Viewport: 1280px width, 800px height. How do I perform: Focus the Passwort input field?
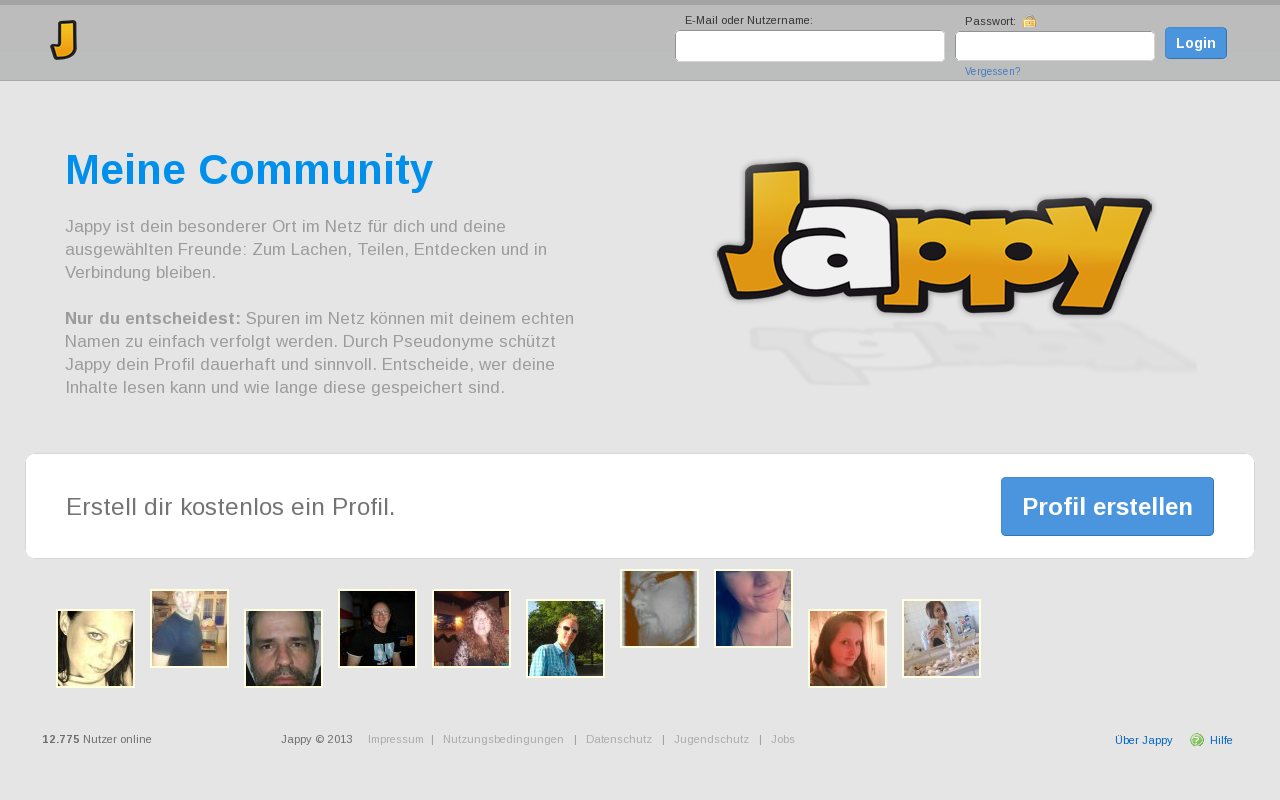tap(1055, 46)
